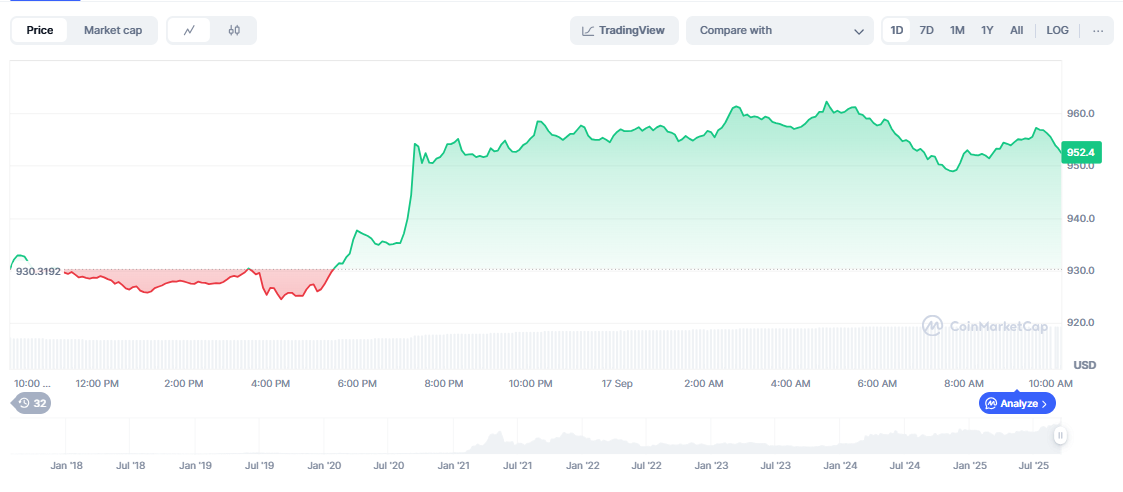Select the 1M time range
Image resolution: width=1123 pixels, height=492 pixels.
[x=957, y=30]
